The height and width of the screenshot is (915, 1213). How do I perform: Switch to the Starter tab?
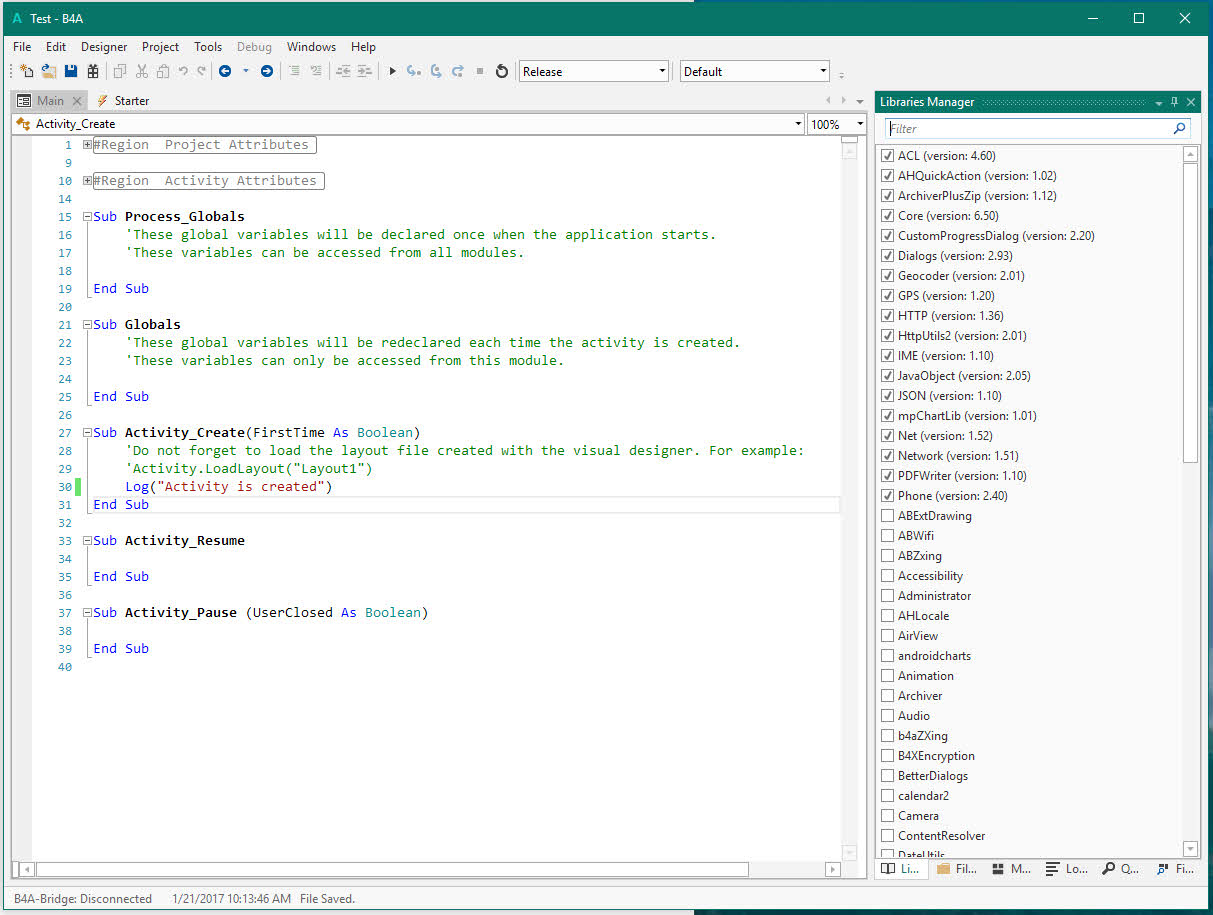click(123, 101)
